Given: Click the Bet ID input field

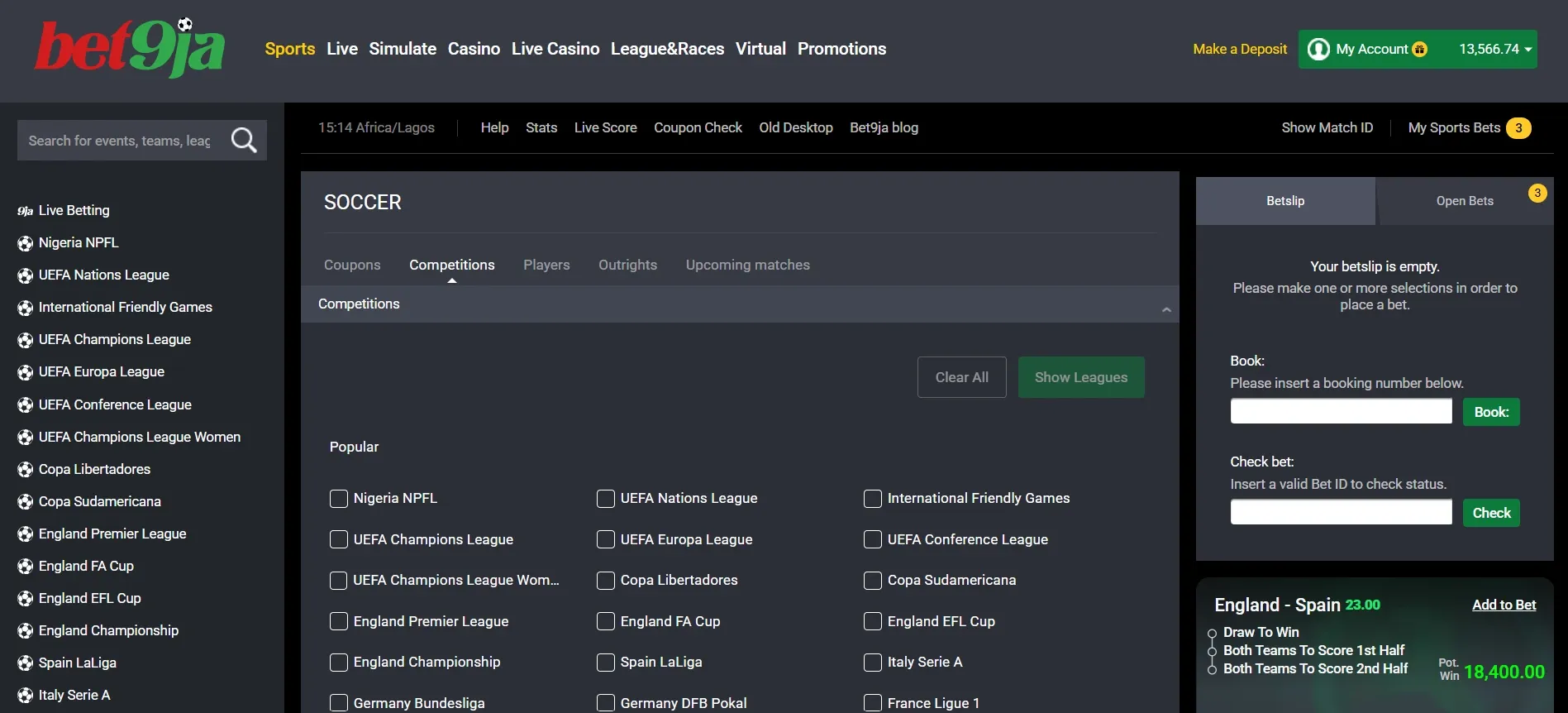Looking at the screenshot, I should point(1341,512).
